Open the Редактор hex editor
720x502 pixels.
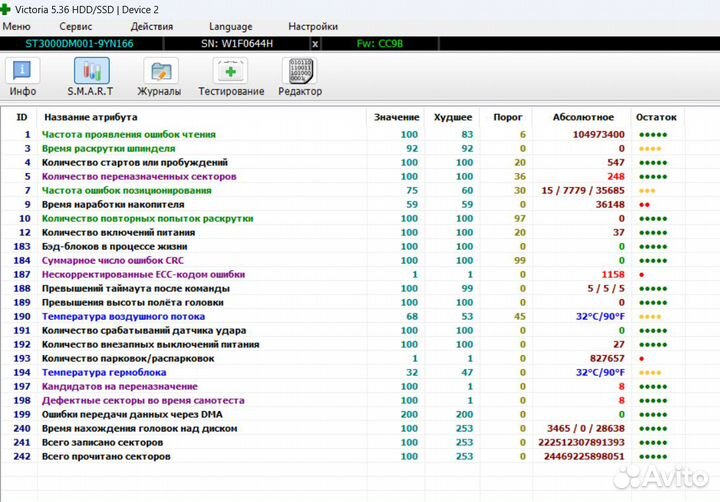click(x=300, y=76)
